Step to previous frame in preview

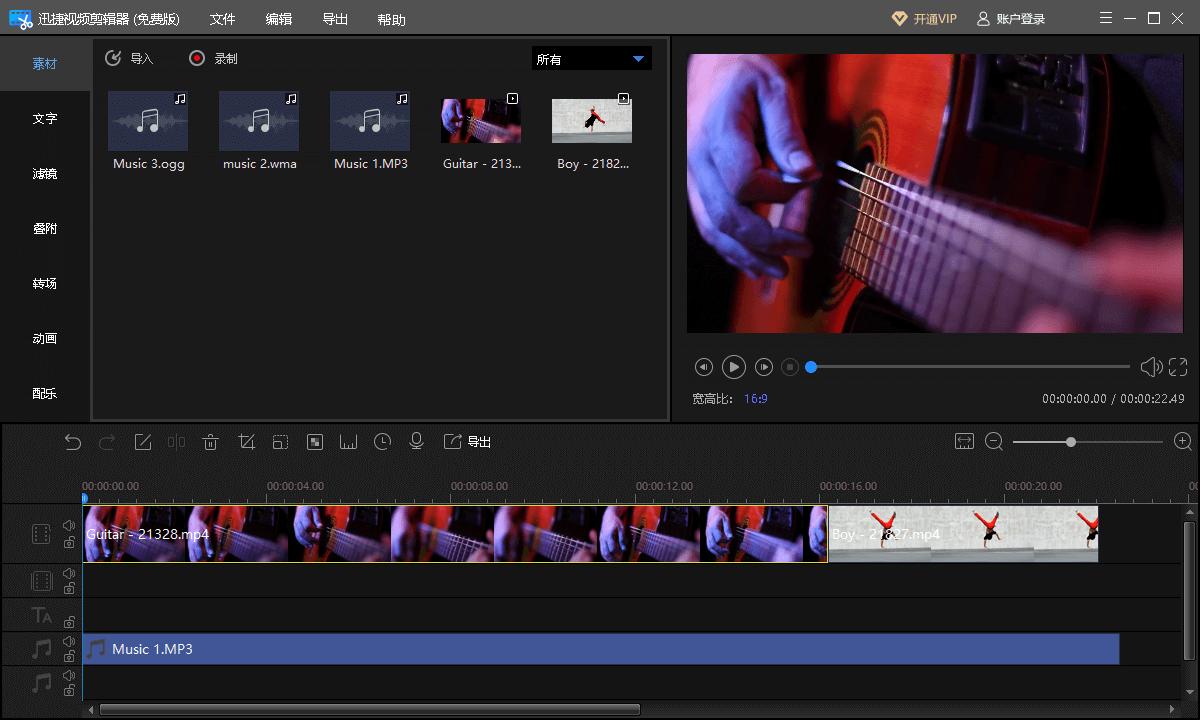click(703, 367)
